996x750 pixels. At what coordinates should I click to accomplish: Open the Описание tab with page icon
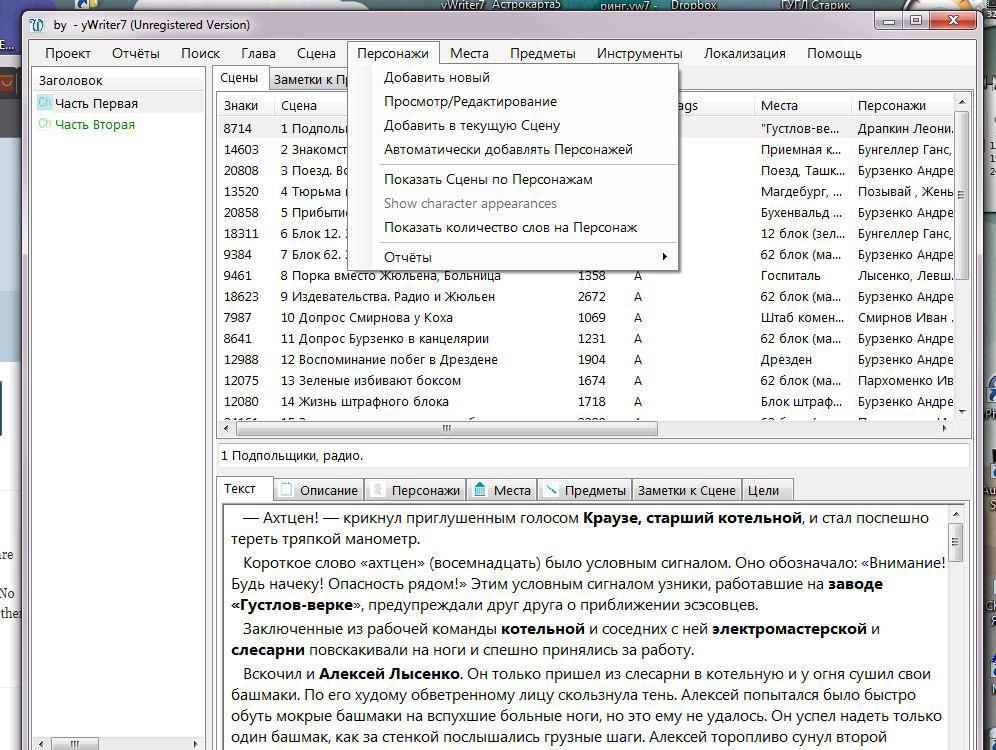click(319, 490)
